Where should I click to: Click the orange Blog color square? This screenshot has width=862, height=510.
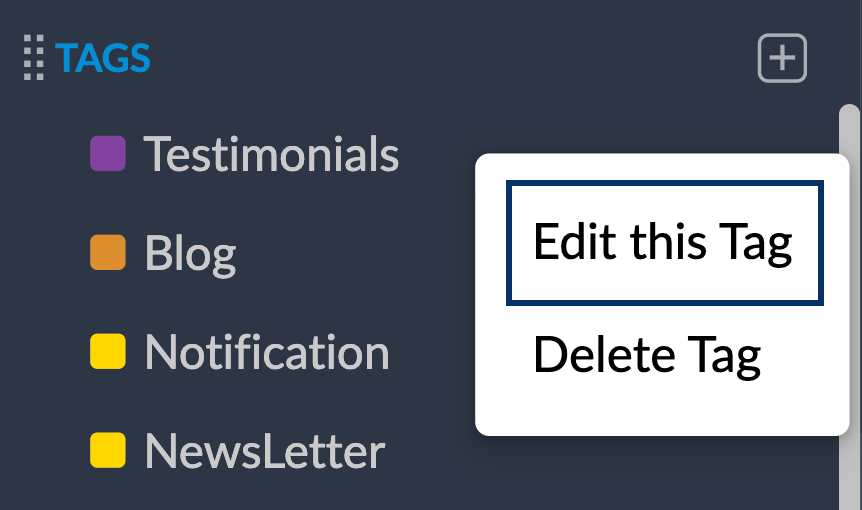(108, 253)
